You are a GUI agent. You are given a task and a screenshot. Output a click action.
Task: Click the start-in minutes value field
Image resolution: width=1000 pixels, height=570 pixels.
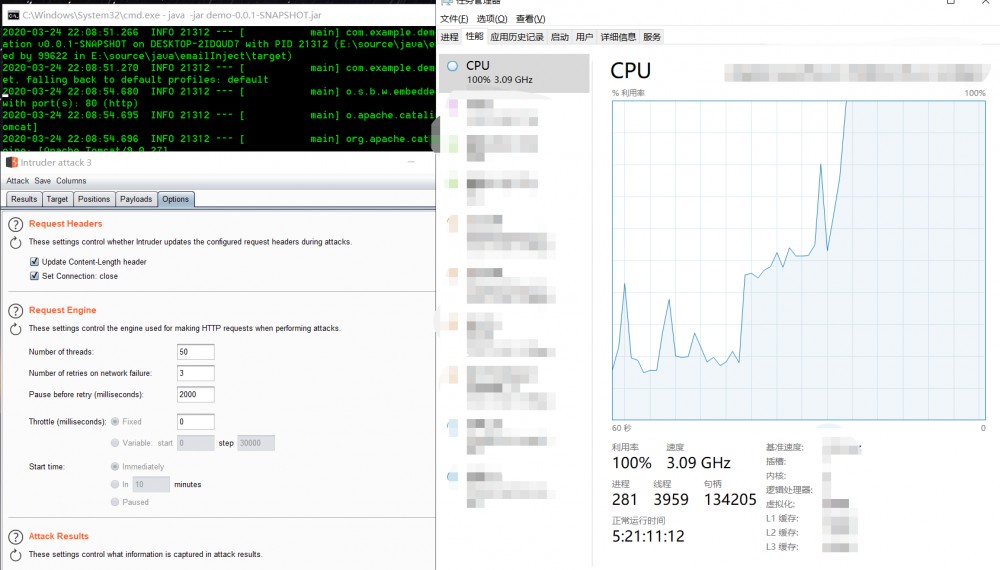coord(151,485)
